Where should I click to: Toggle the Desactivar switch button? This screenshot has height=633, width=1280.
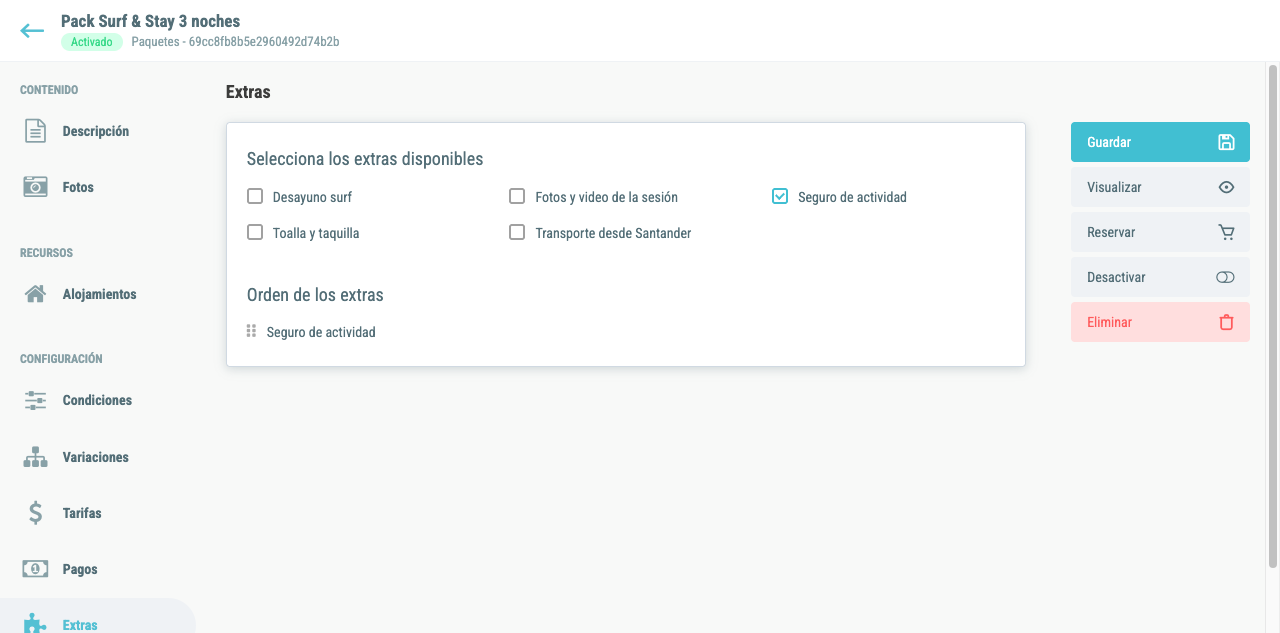(1160, 277)
